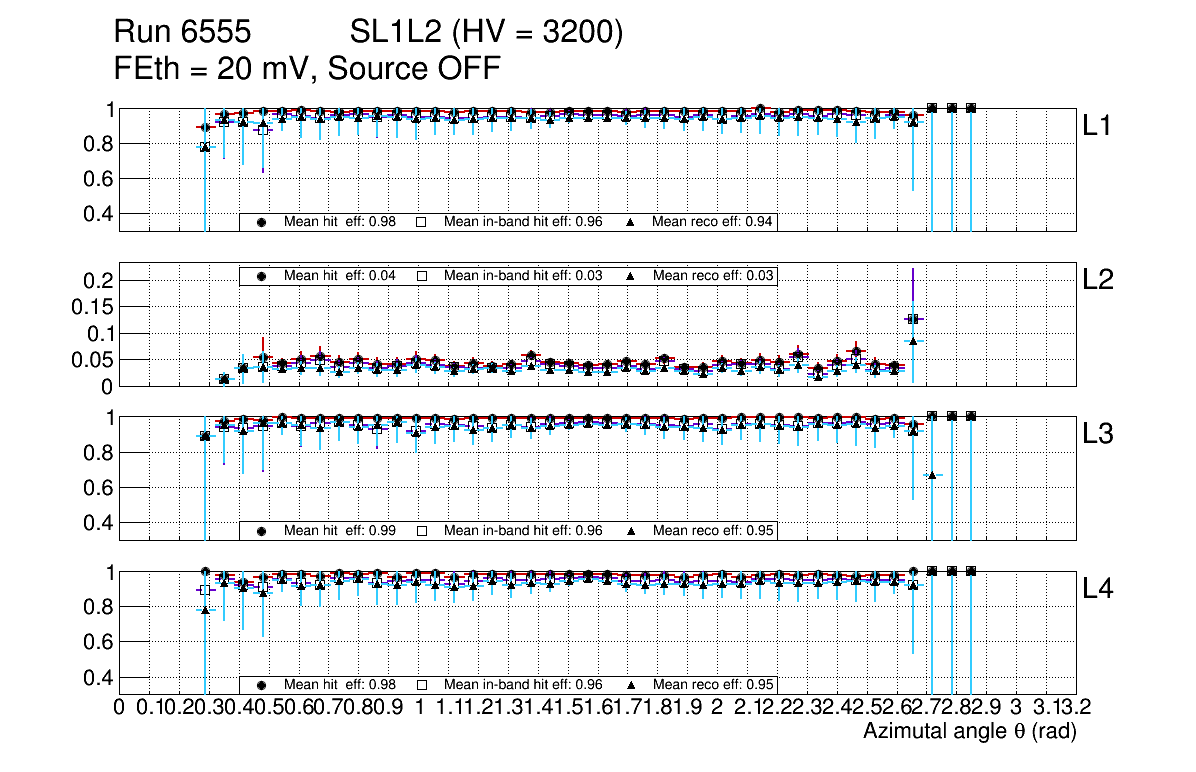Click the triangle marker in L3 legend

coord(631,531)
